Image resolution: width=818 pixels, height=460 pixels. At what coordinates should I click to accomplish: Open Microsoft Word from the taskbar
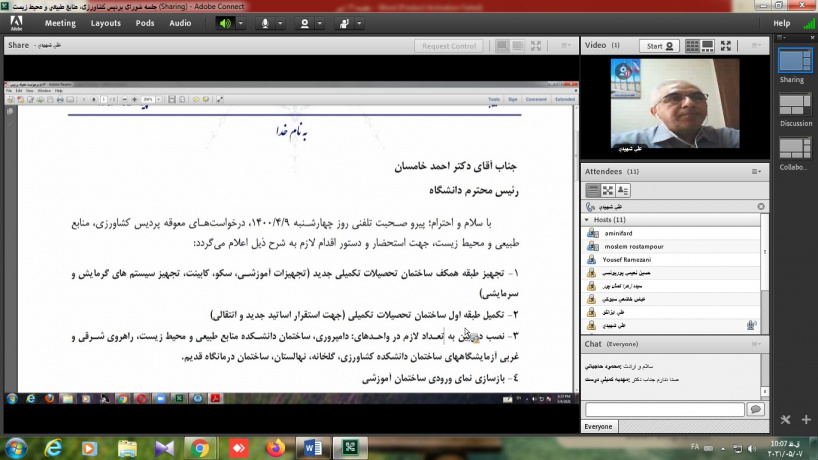point(309,447)
